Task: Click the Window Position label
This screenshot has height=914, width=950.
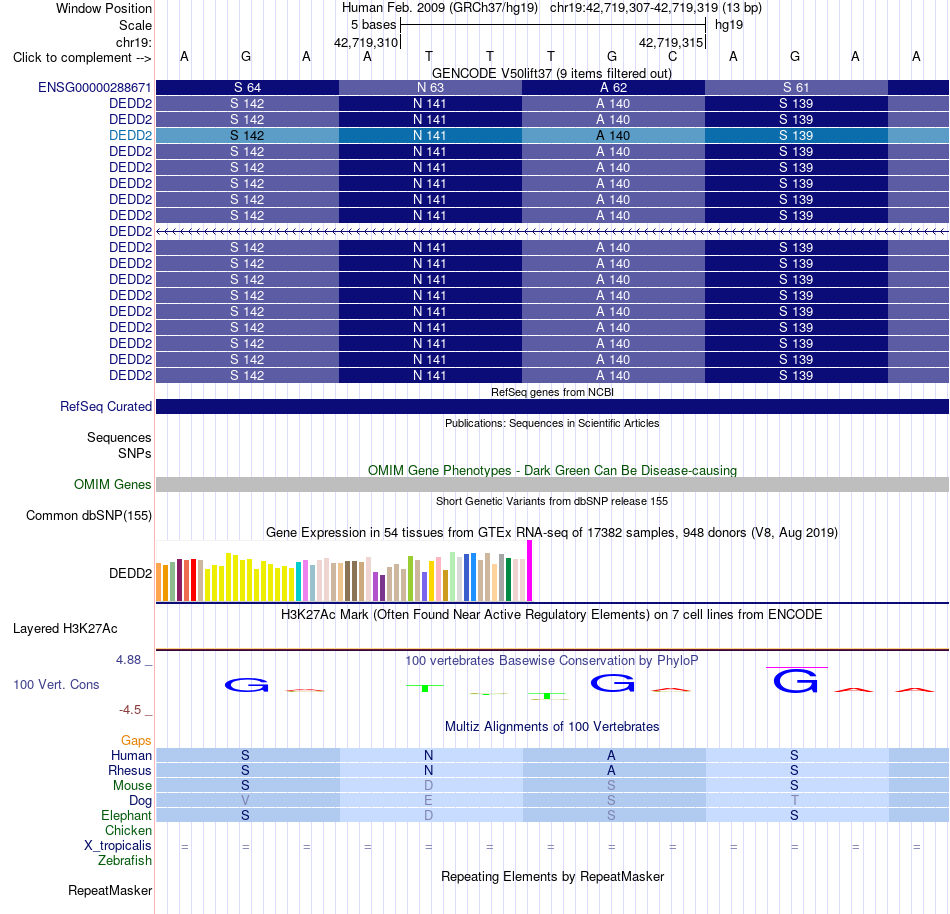Action: pos(104,8)
